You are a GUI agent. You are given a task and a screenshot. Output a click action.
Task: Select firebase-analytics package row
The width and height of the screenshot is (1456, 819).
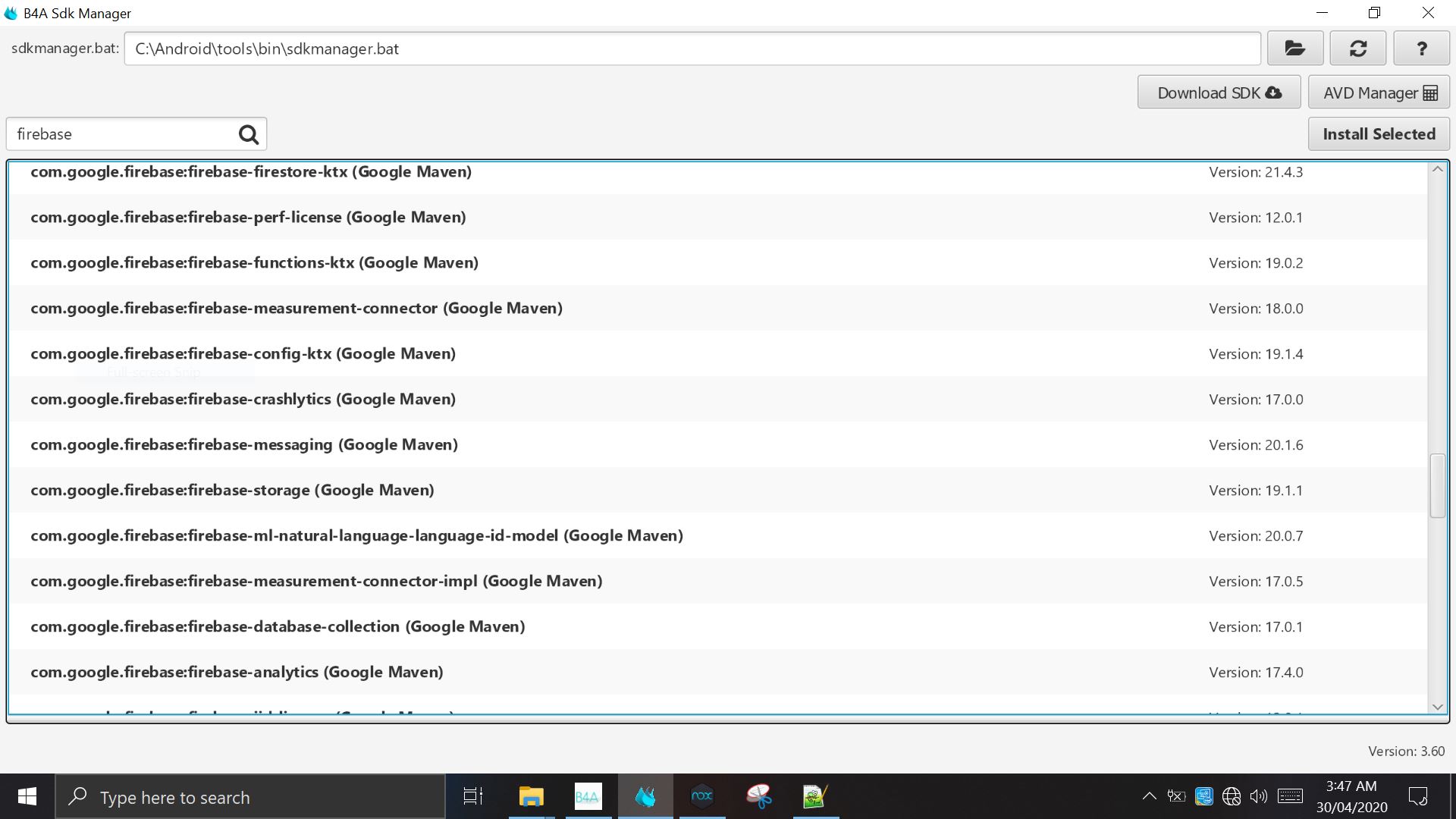(x=717, y=672)
